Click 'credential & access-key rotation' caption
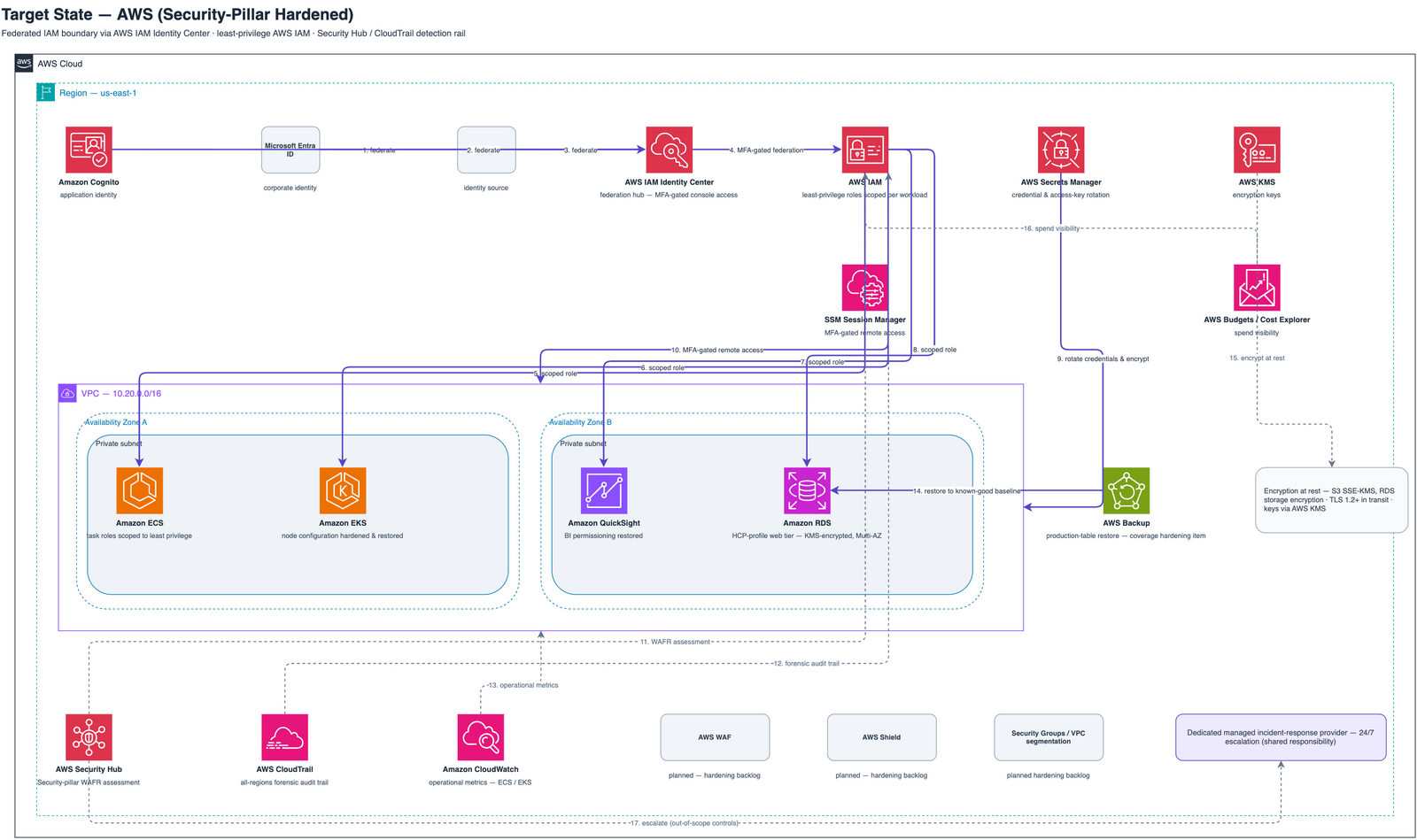Viewport: 1417px width, 840px height. 1061,195
